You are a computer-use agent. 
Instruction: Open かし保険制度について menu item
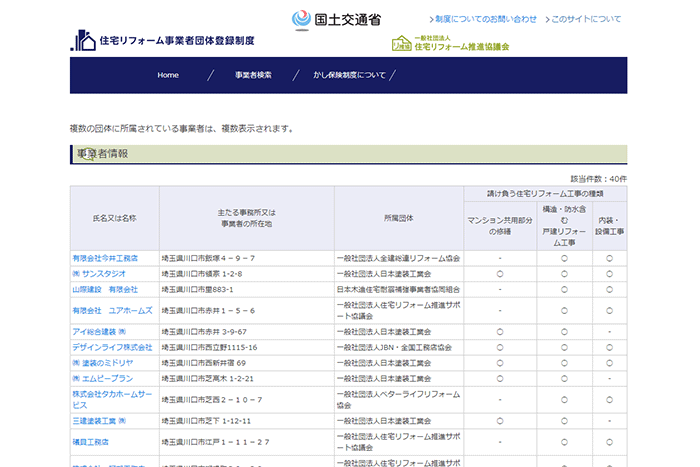[x=349, y=75]
